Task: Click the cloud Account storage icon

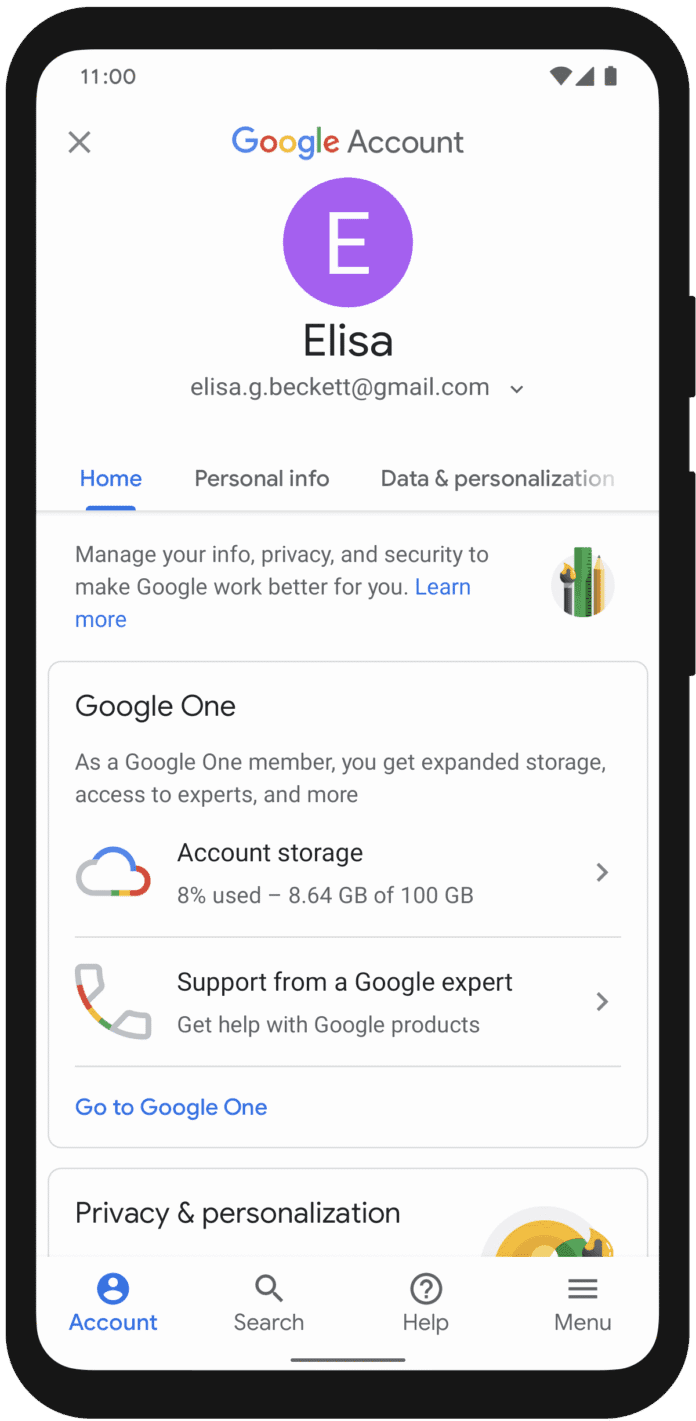Action: 113,872
